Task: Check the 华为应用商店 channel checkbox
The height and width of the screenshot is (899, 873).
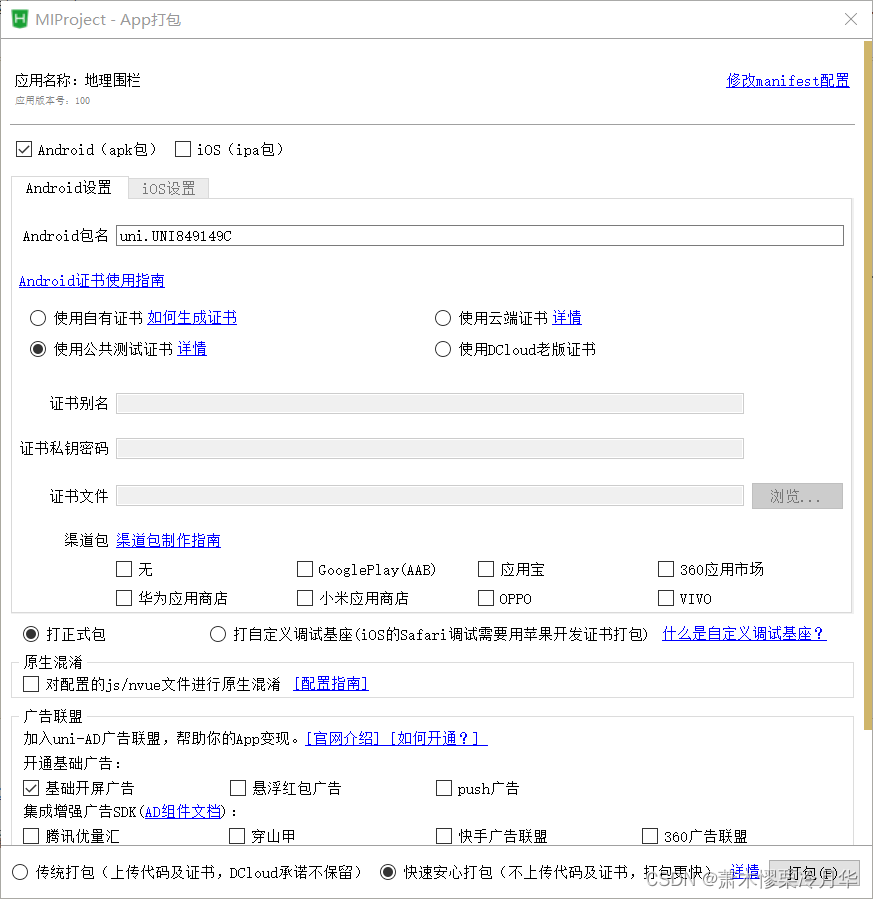Action: click(x=124, y=598)
